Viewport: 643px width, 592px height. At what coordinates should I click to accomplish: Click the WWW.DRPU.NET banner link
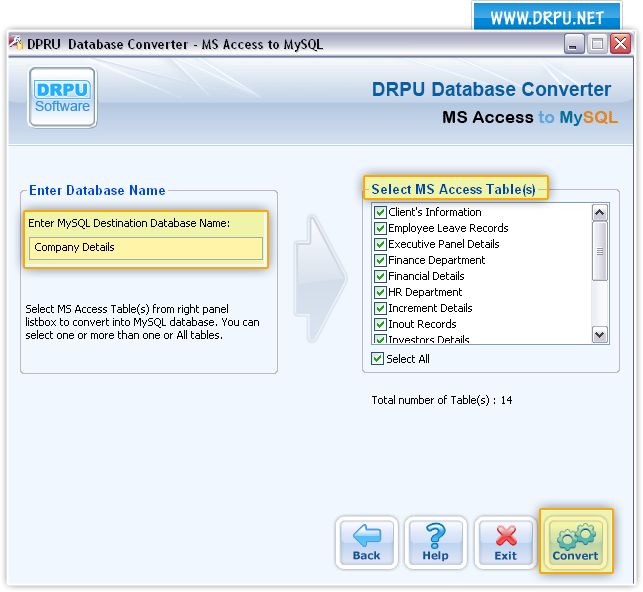click(x=547, y=18)
